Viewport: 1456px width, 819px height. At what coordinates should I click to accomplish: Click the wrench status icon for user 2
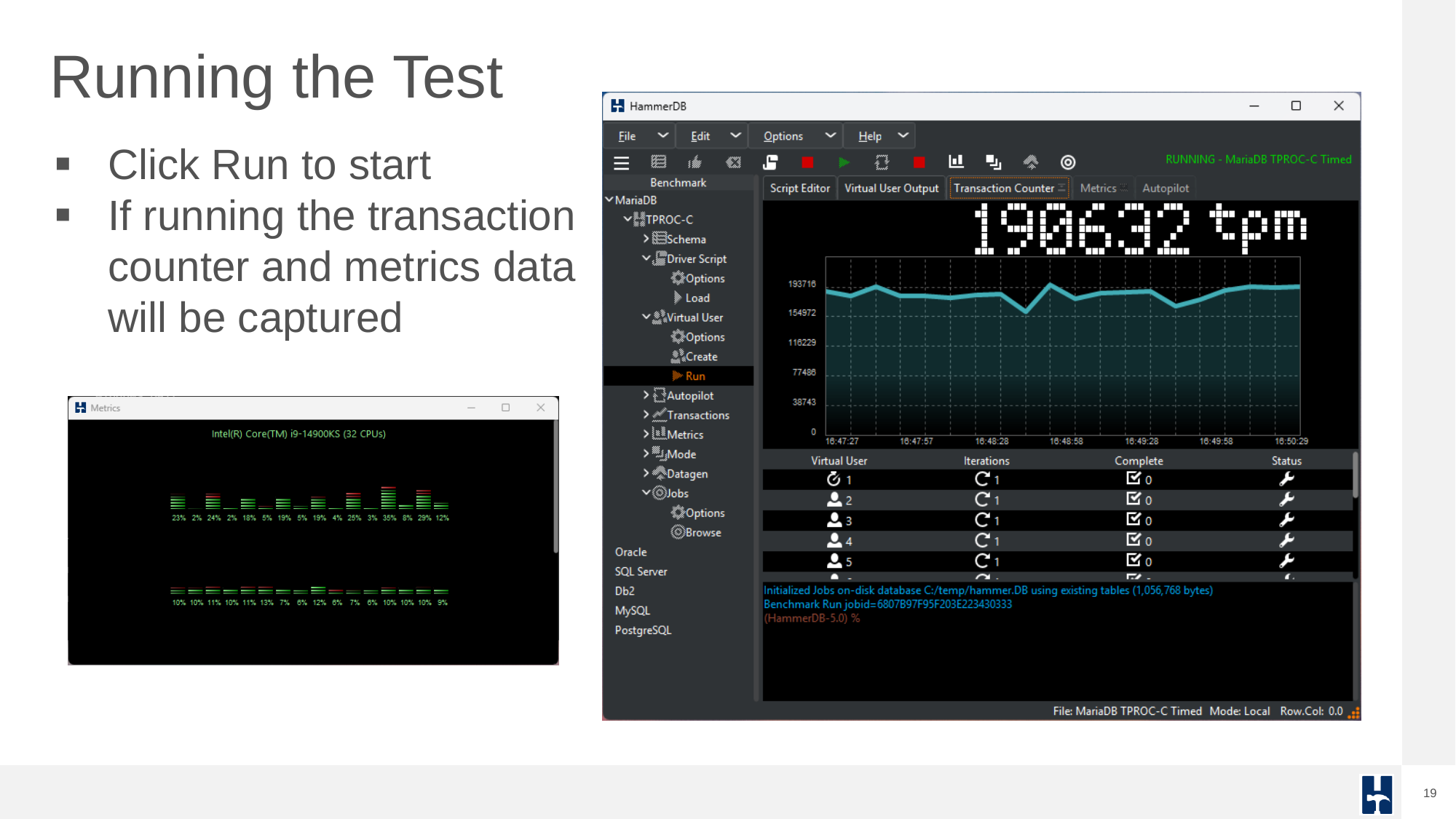1286,499
